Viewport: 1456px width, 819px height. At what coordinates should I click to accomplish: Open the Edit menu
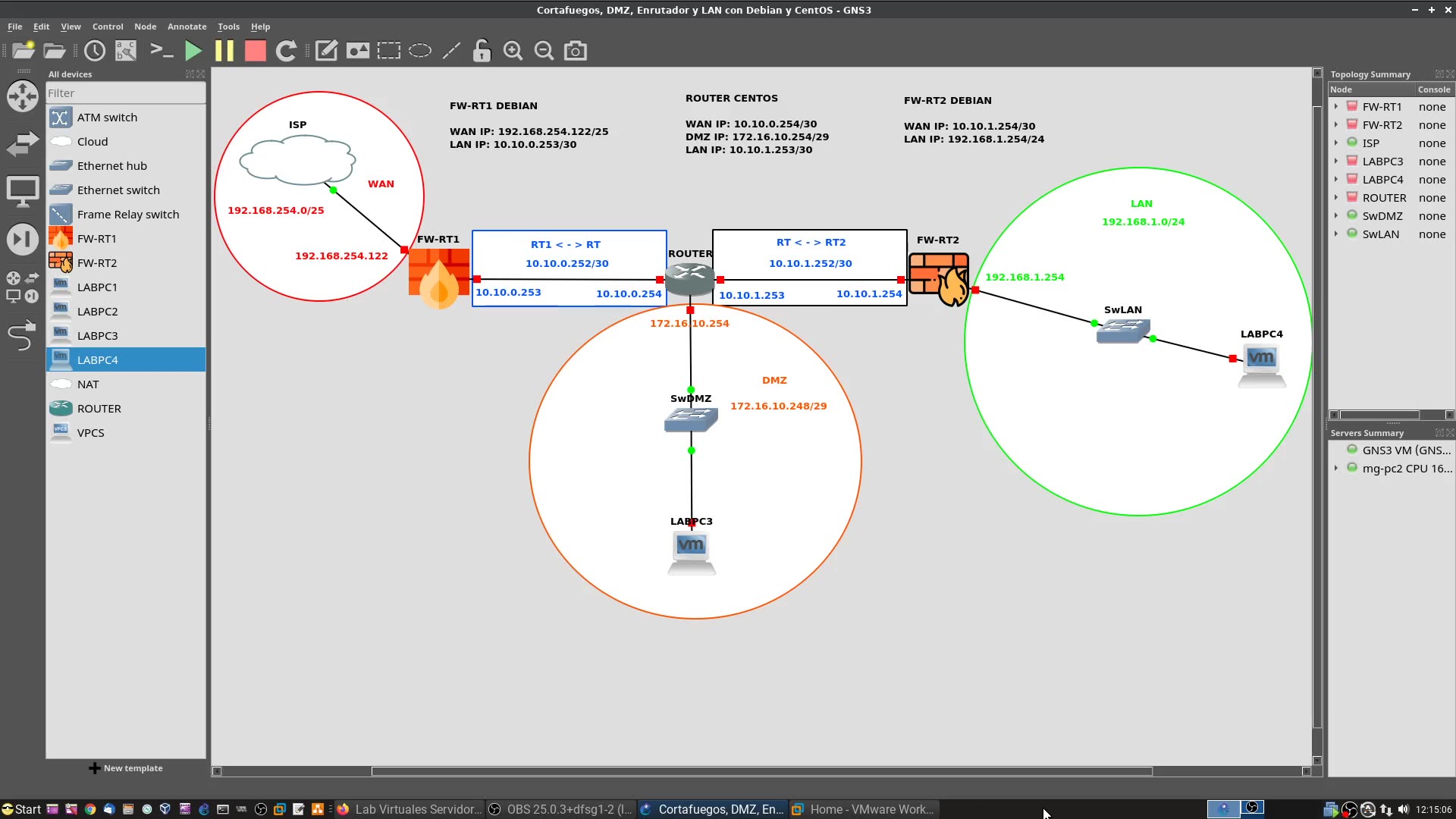pos(41,27)
